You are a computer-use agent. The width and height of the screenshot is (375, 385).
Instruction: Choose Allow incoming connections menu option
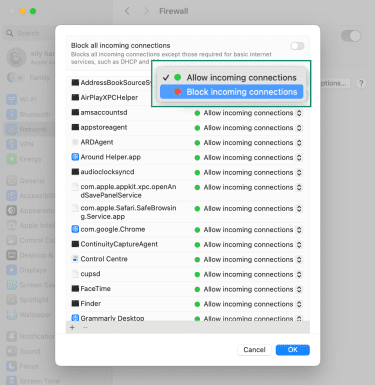231,78
